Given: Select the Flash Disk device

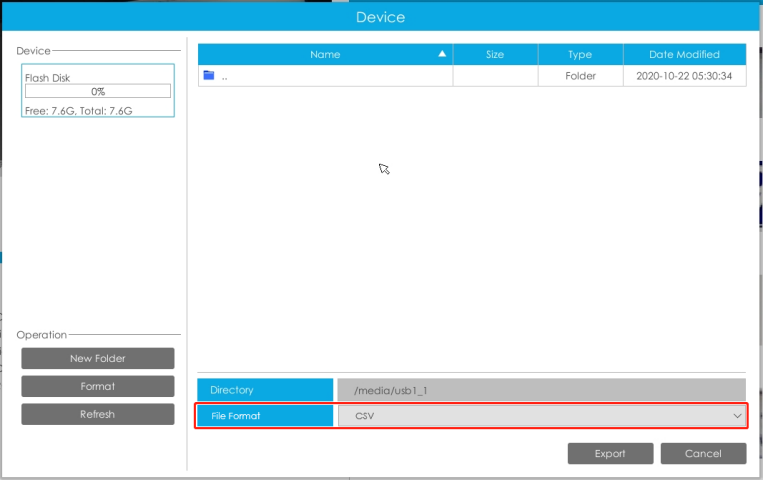Looking at the screenshot, I should [x=98, y=91].
